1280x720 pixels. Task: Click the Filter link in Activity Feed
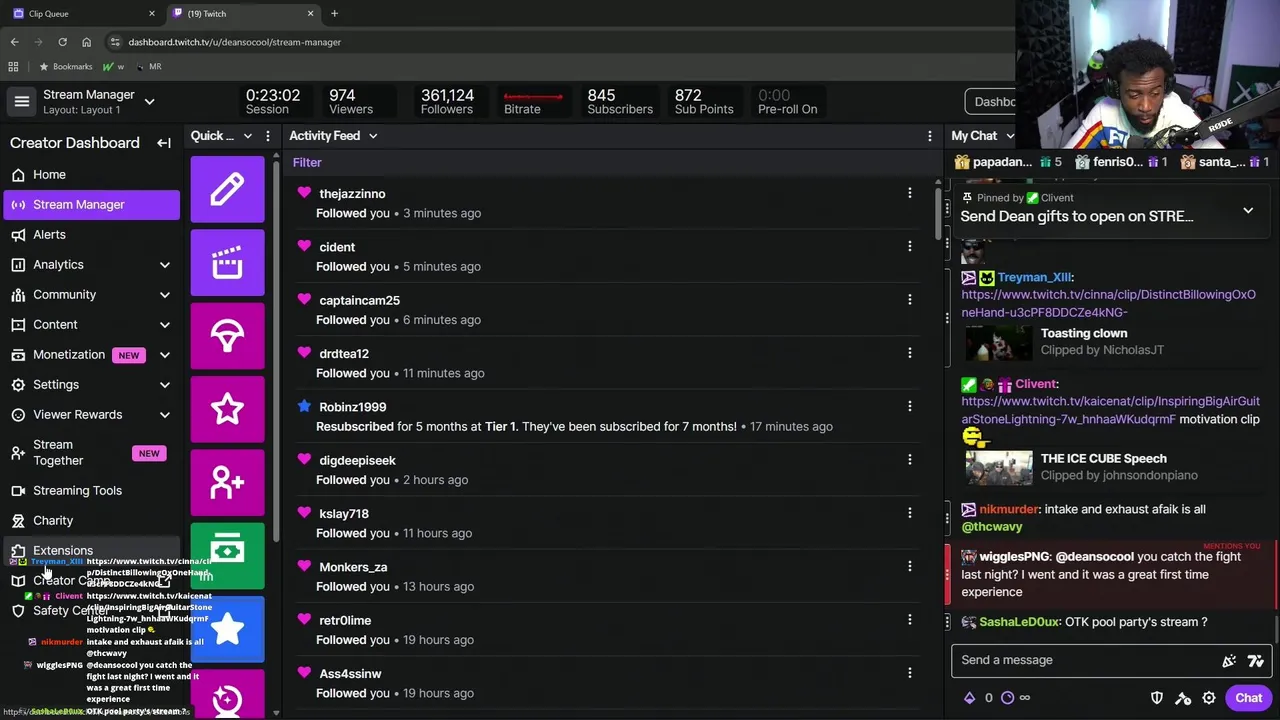[307, 163]
